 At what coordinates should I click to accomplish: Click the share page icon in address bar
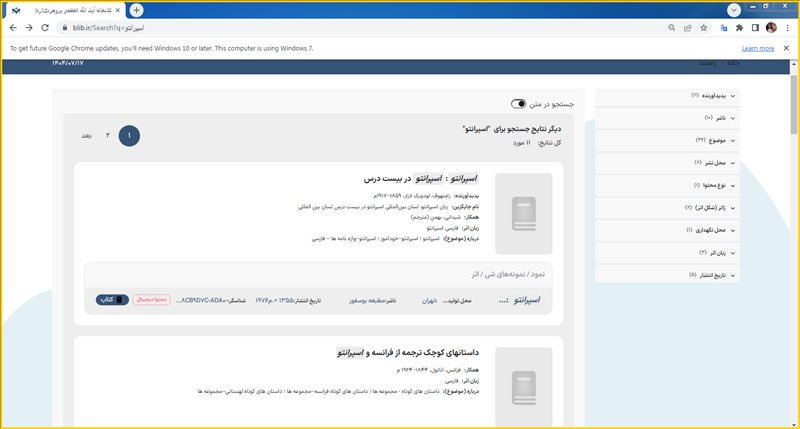click(688, 28)
